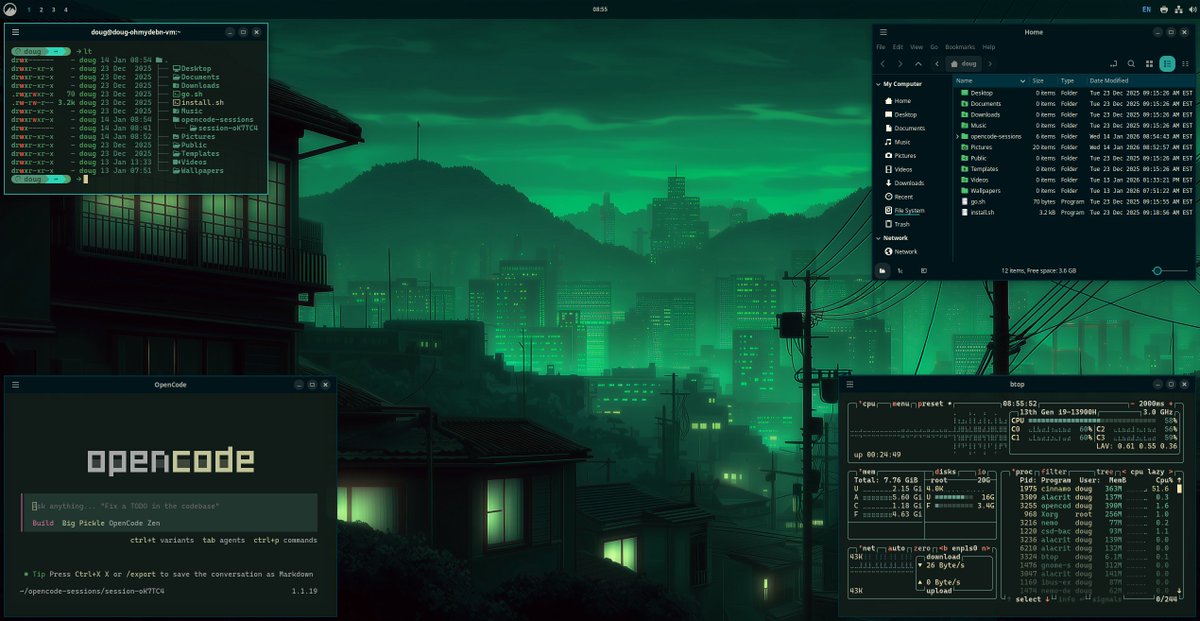This screenshot has width=1200, height=621.
Task: Open hamburger menu of OpenCode window
Action: click(x=15, y=385)
